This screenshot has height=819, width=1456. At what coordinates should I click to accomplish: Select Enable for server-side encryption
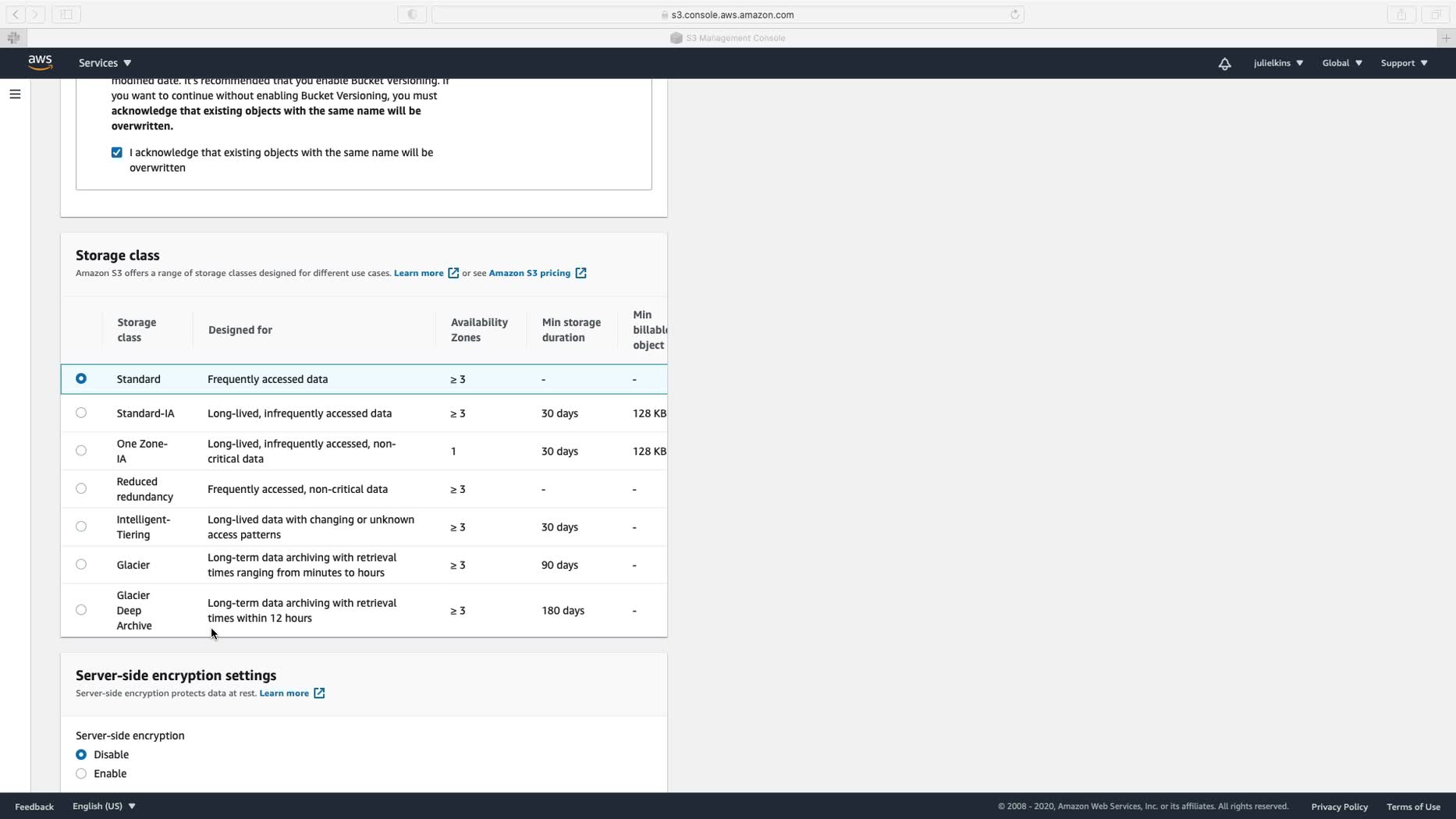(81, 774)
